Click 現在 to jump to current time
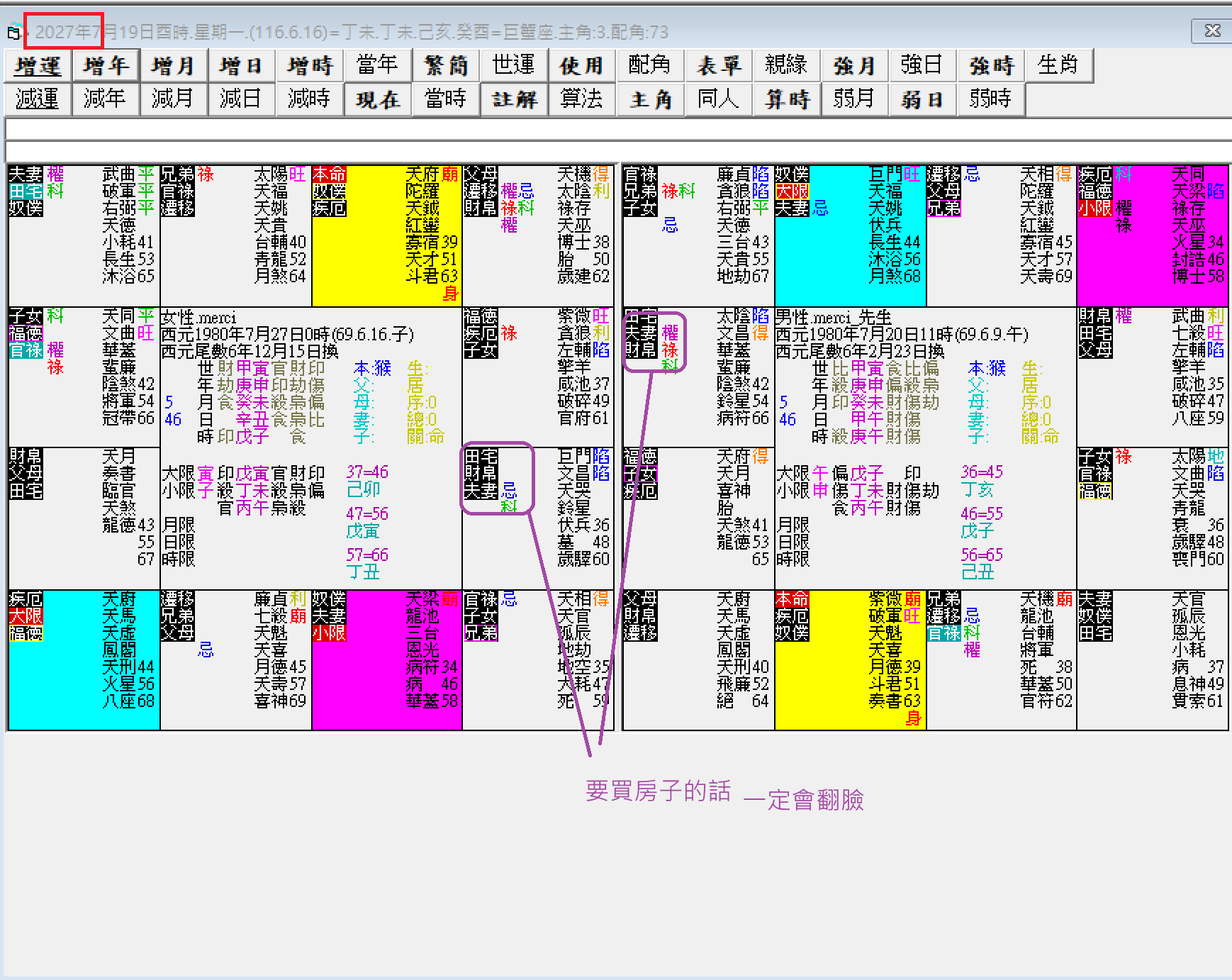The image size is (1232, 980). coord(377,99)
